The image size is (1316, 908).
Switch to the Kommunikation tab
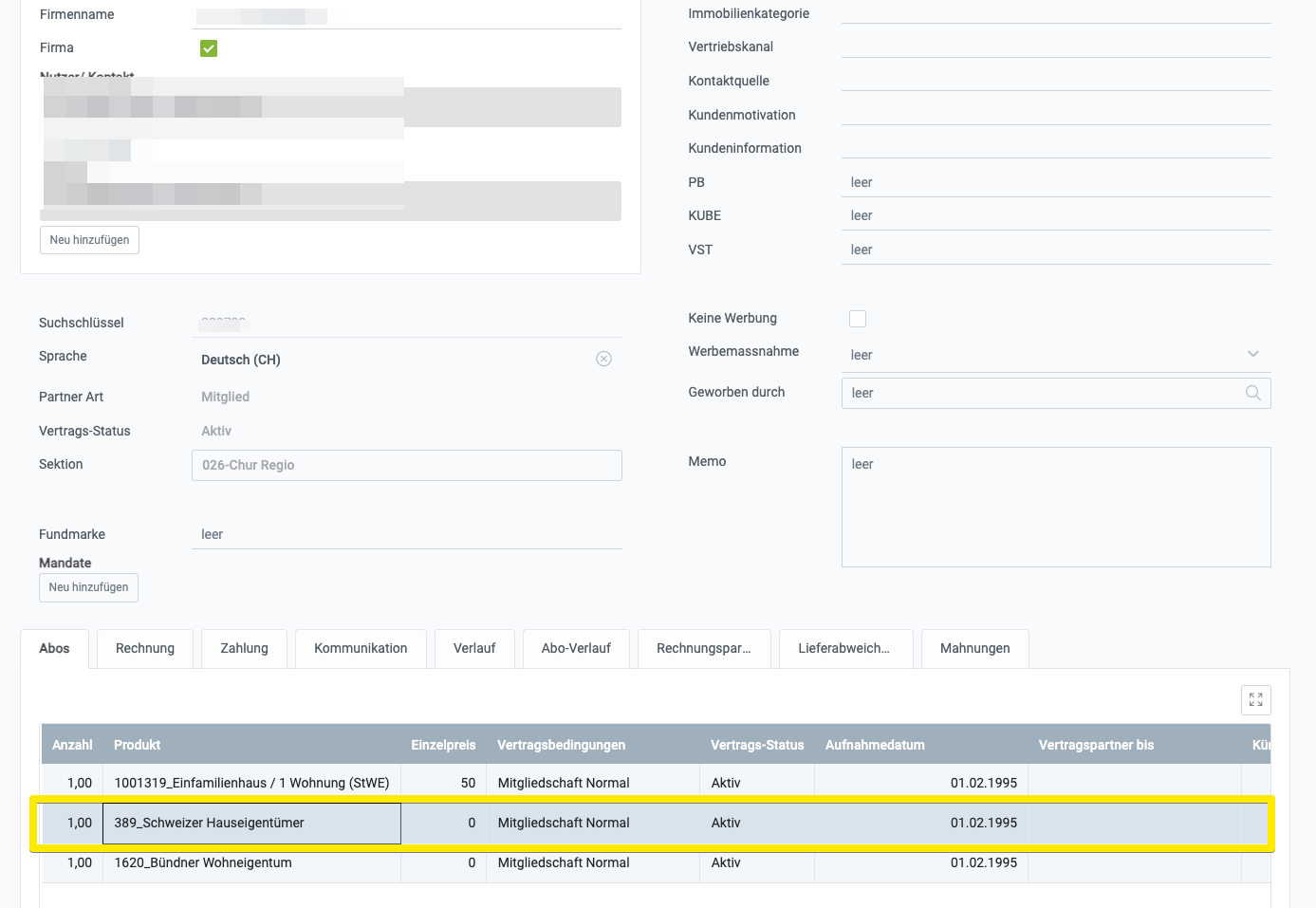click(x=361, y=649)
